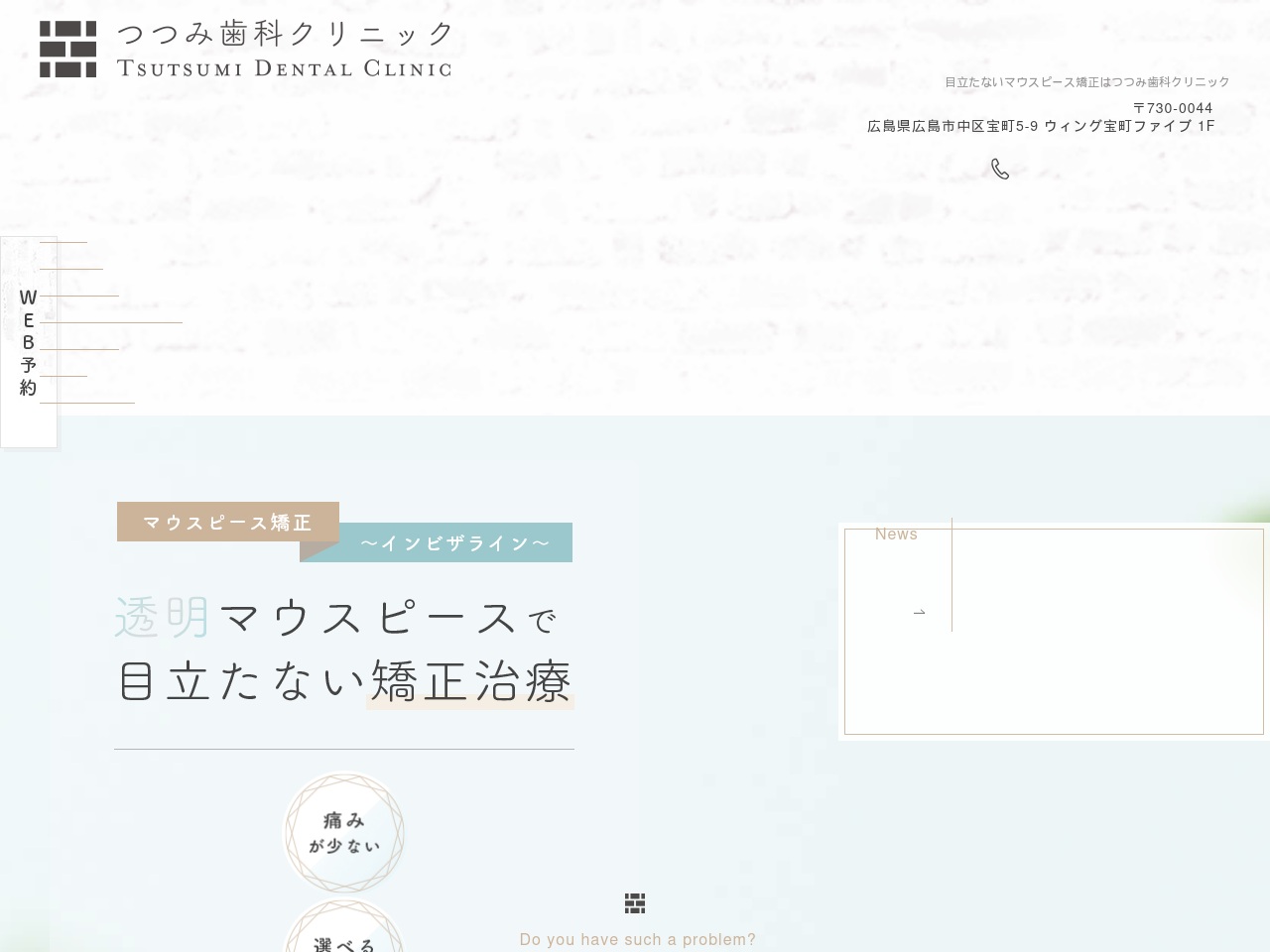Click the News heading
Image resolution: width=1270 pixels, height=952 pixels.
[x=896, y=534]
